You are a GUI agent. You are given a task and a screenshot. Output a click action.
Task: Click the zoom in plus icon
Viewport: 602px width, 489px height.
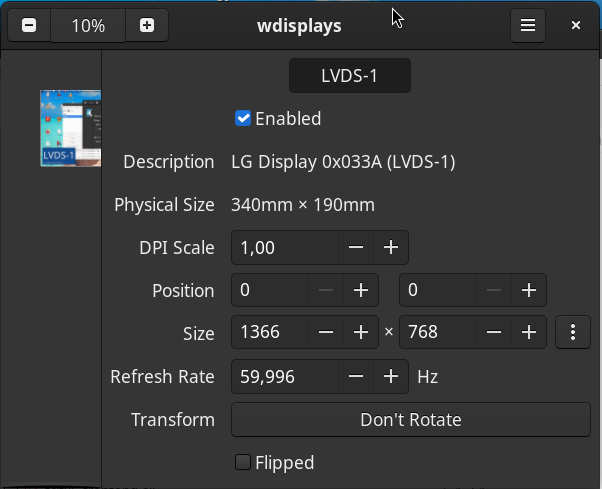pos(147,26)
